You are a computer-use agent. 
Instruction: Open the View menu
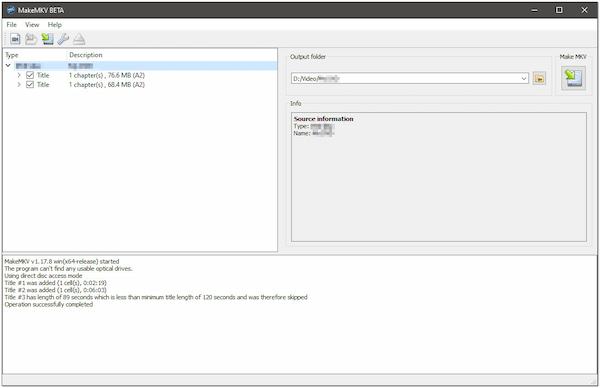32,24
